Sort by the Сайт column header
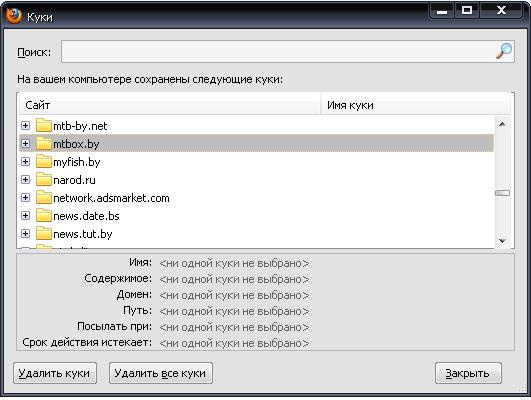 click(x=170, y=105)
